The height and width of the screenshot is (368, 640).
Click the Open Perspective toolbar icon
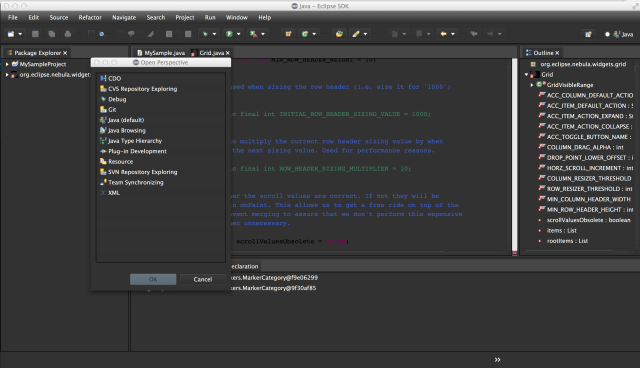pyautogui.click(x=588, y=34)
